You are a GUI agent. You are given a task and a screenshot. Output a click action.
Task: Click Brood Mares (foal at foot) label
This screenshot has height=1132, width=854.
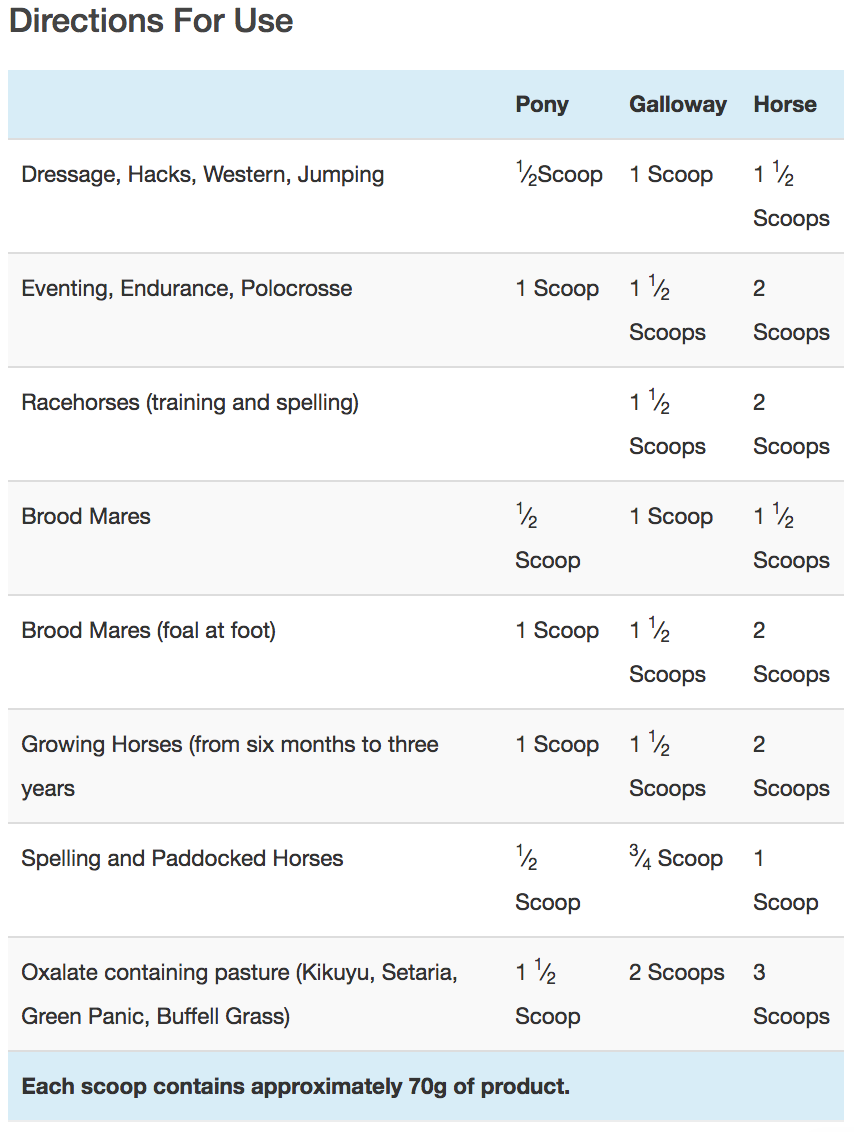click(x=148, y=631)
